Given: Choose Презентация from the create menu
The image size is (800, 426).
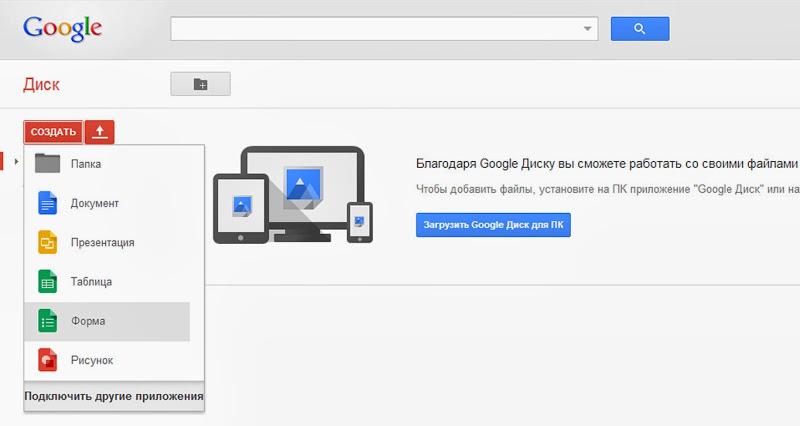Looking at the screenshot, I should coord(103,242).
